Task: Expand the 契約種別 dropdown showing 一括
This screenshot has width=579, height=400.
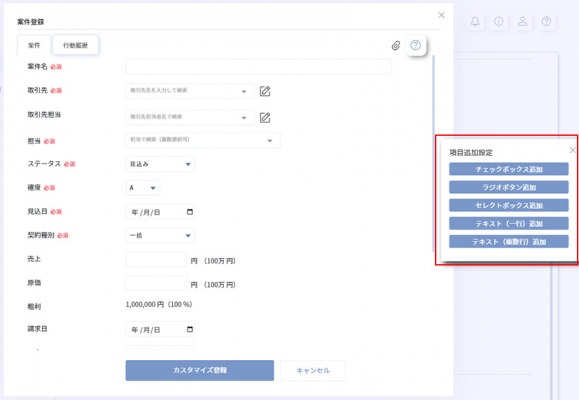Action: [x=160, y=235]
